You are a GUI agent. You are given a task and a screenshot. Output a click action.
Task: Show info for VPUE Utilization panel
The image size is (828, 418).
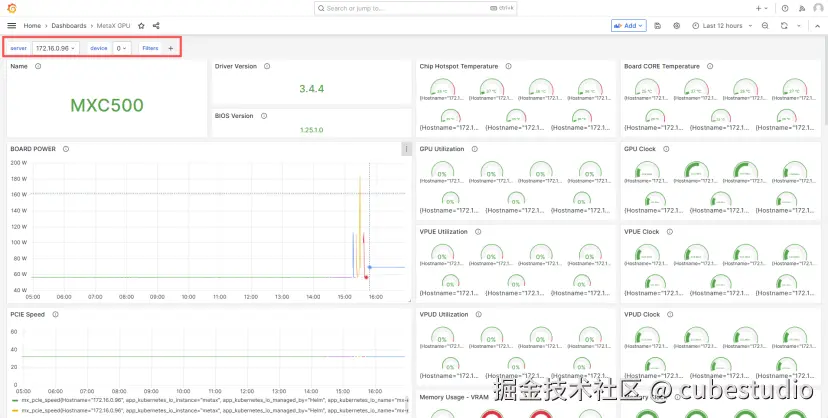(x=478, y=232)
